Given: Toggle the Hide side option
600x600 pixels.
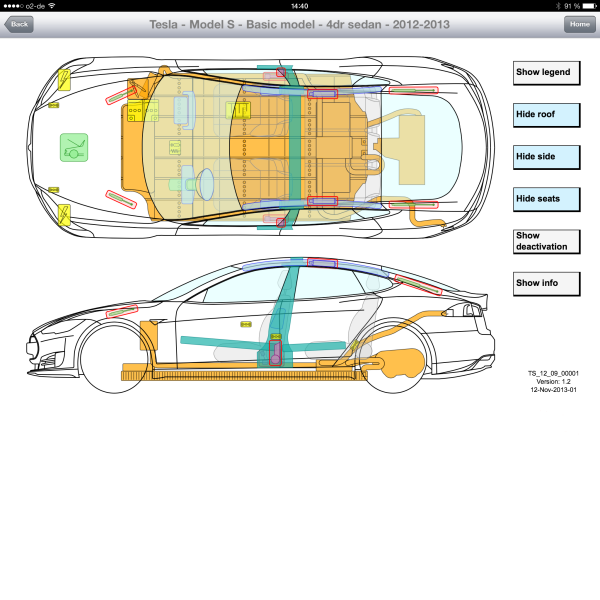Looking at the screenshot, I should point(546,157).
